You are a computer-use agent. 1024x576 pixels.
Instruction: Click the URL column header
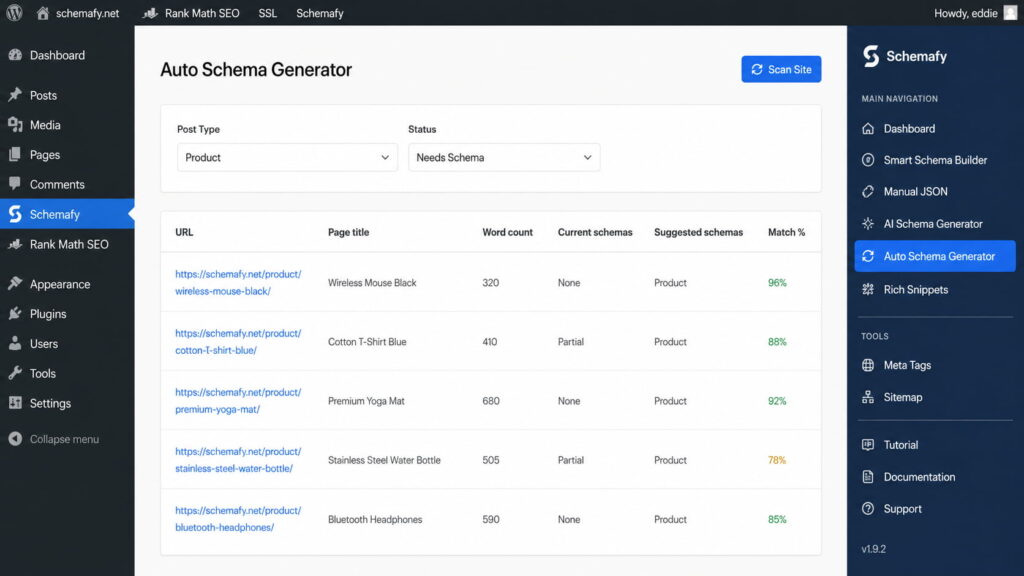click(184, 232)
